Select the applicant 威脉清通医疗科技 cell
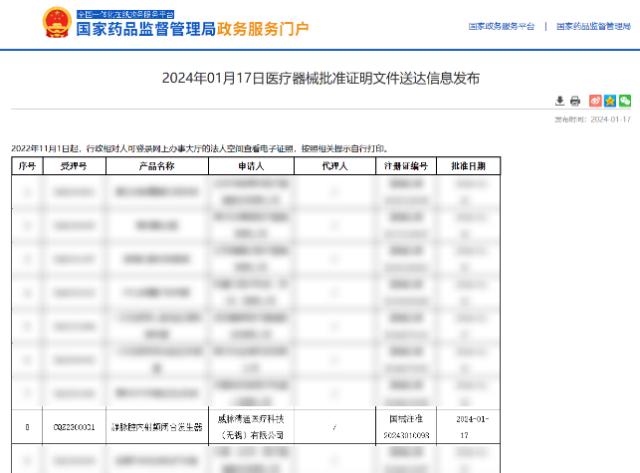This screenshot has width=640, height=473. [250, 428]
